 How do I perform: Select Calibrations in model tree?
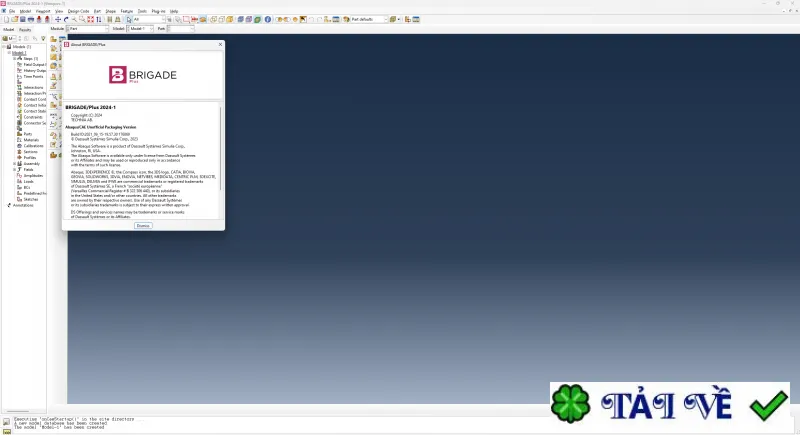tap(34, 146)
